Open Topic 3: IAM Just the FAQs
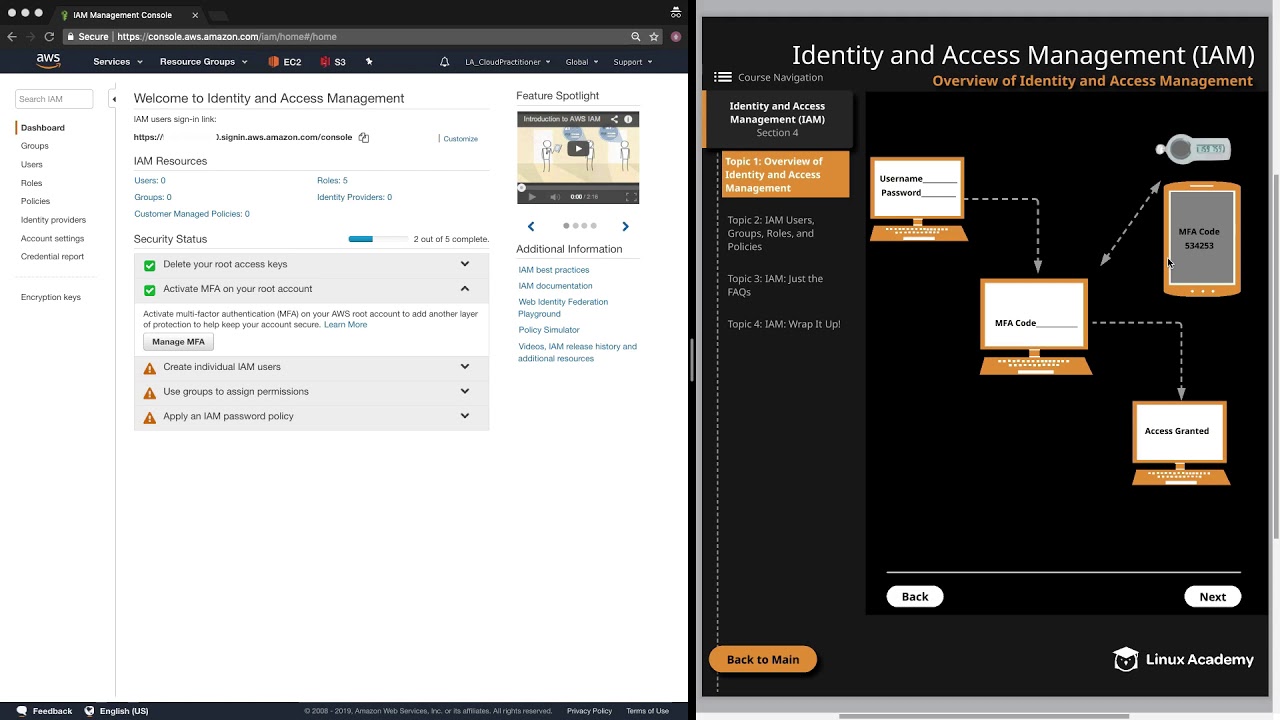Image resolution: width=1280 pixels, height=720 pixels. tap(775, 285)
